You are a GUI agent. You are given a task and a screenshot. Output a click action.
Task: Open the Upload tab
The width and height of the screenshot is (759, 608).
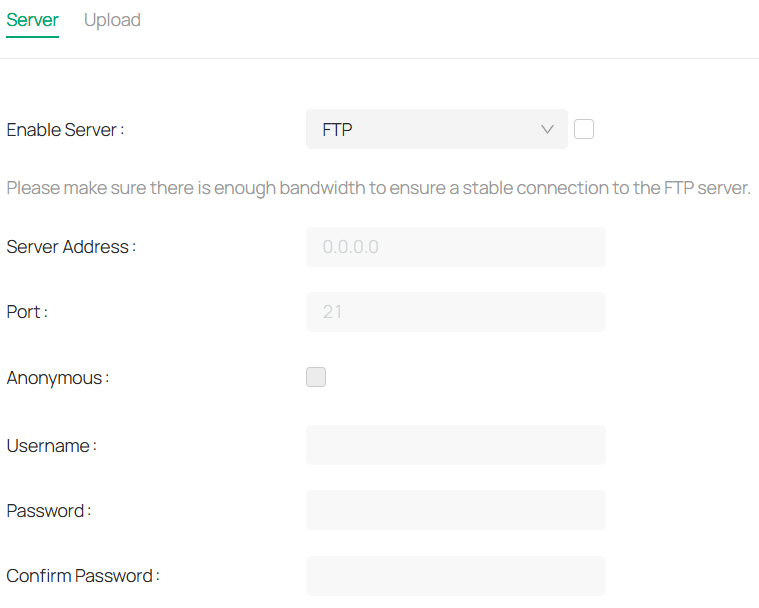pos(112,20)
